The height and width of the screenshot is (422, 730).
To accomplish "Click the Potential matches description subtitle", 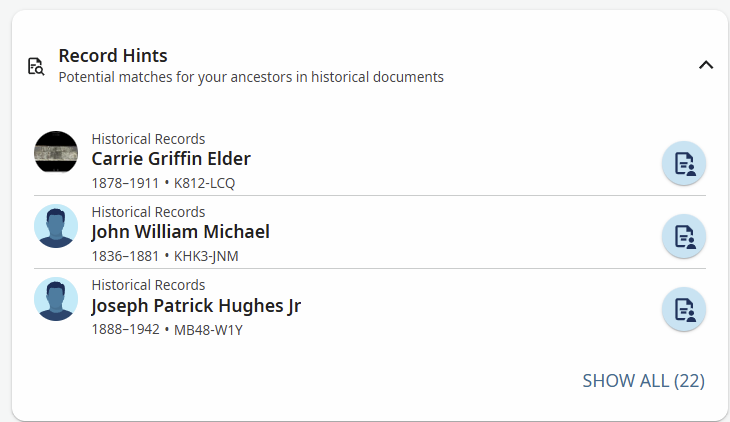I will (x=251, y=77).
